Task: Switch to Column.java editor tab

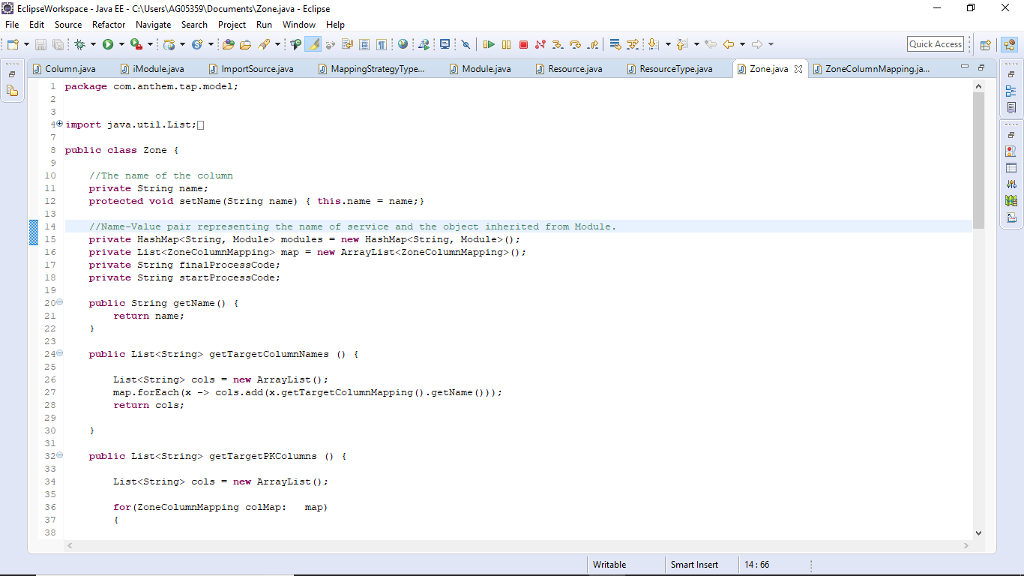Action: (64, 69)
